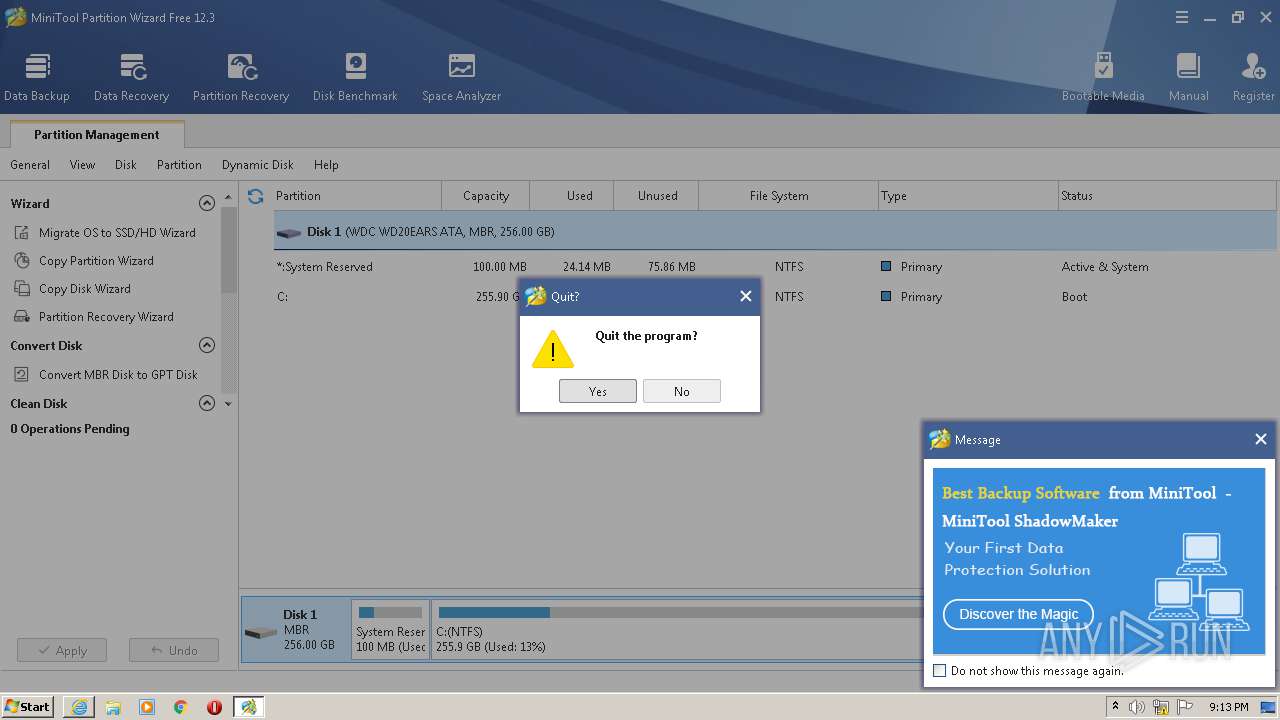This screenshot has width=1280, height=720.
Task: Collapse the Clean Disk section
Action: point(207,403)
